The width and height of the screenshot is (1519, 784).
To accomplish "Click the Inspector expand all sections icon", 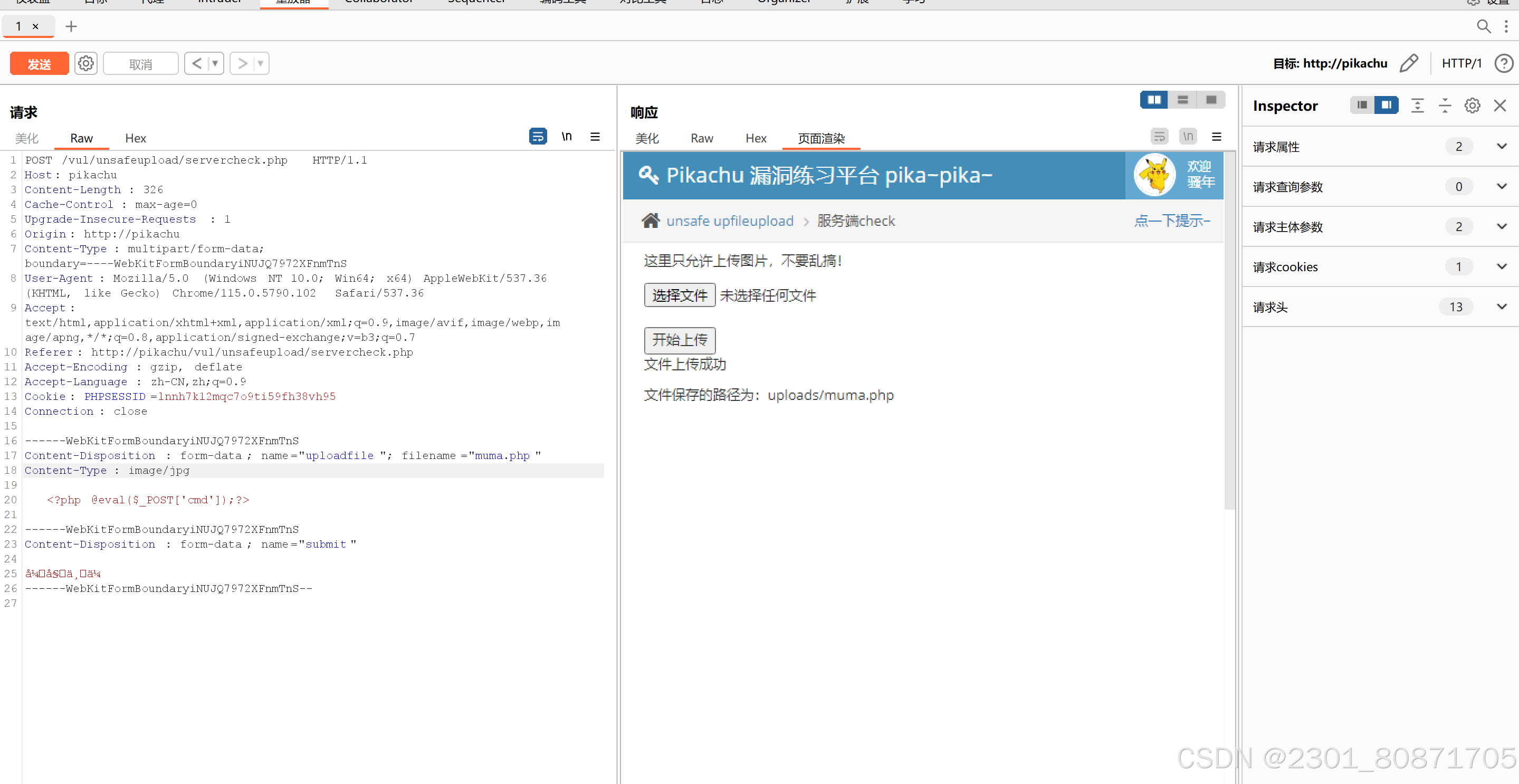I will [x=1417, y=106].
